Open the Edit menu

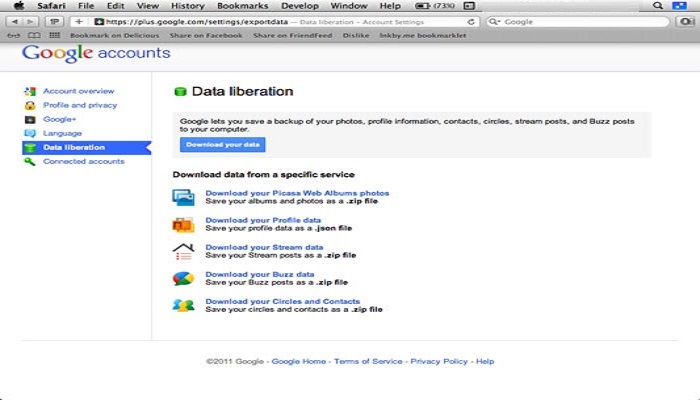pos(115,6)
